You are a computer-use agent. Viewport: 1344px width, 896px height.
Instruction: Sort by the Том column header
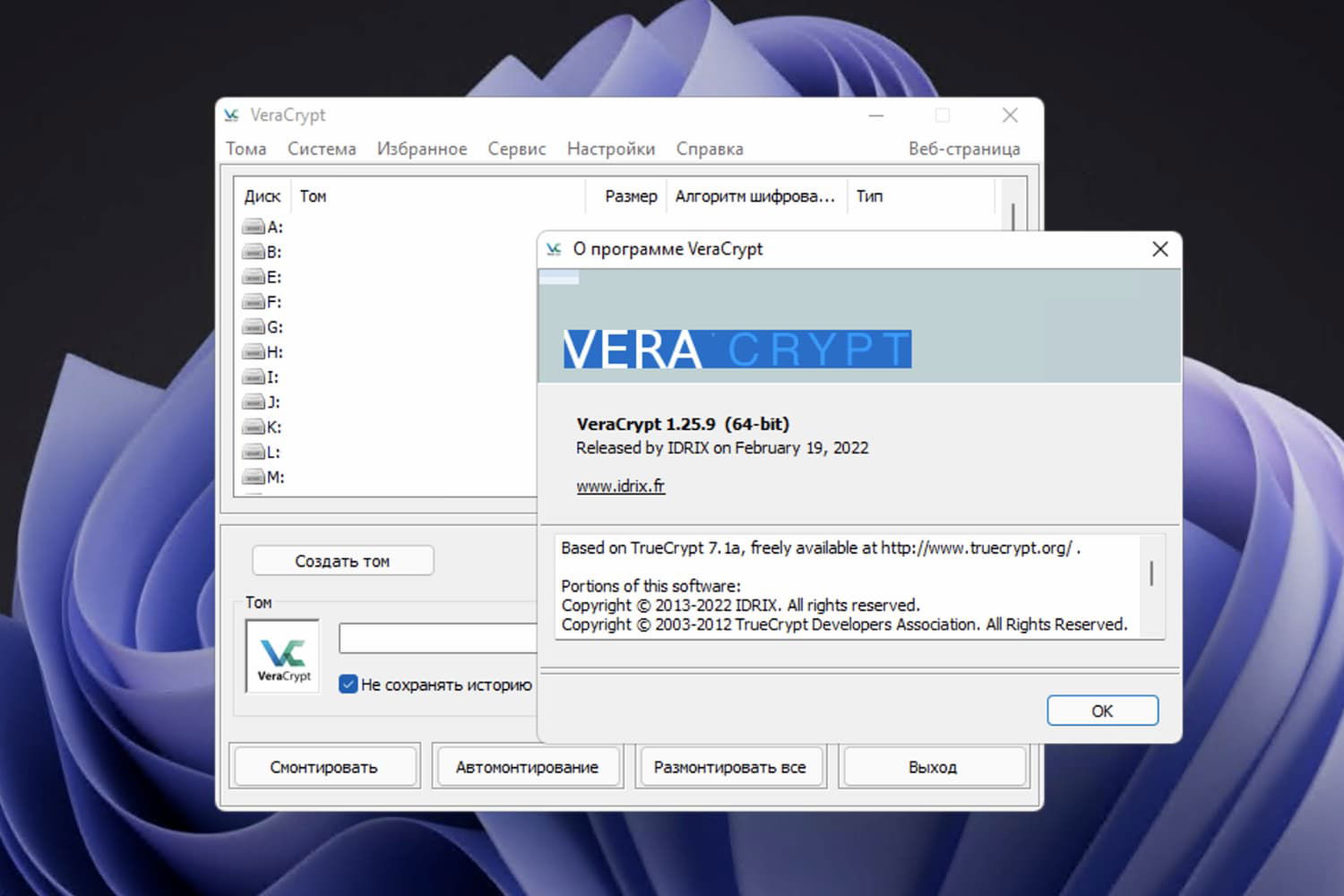[437, 196]
